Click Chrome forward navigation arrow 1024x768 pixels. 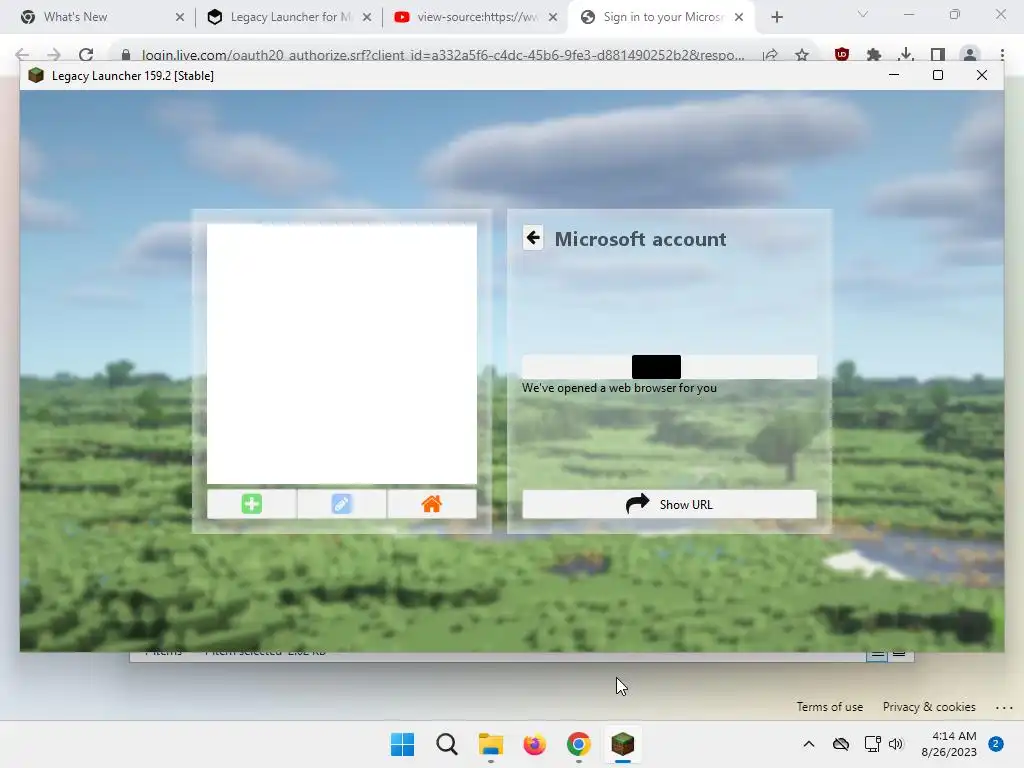tap(54, 54)
